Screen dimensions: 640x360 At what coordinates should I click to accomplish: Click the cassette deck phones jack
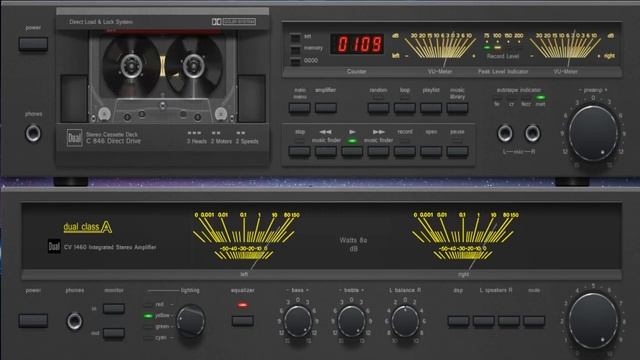pos(33,133)
